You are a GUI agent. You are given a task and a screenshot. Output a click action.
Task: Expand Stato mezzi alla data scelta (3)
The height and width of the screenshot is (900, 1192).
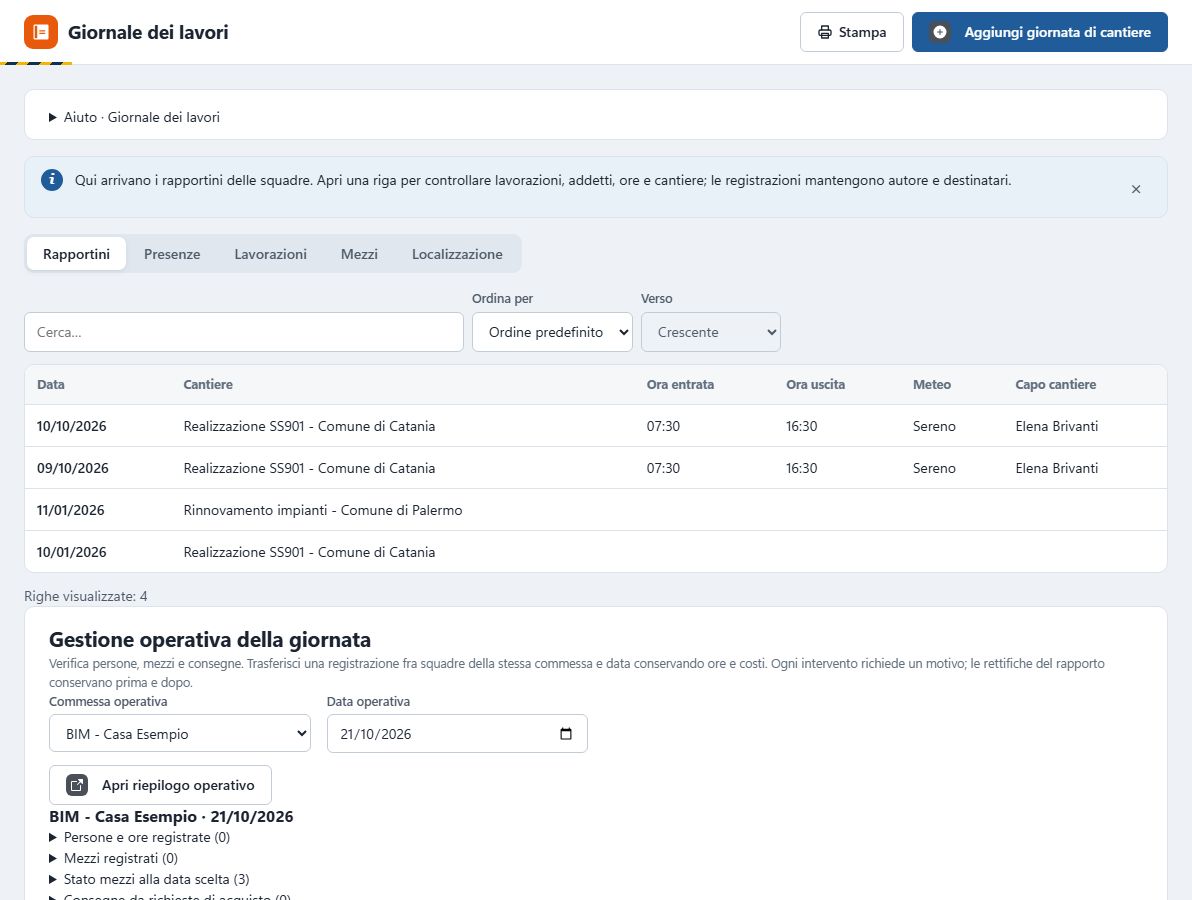point(150,879)
